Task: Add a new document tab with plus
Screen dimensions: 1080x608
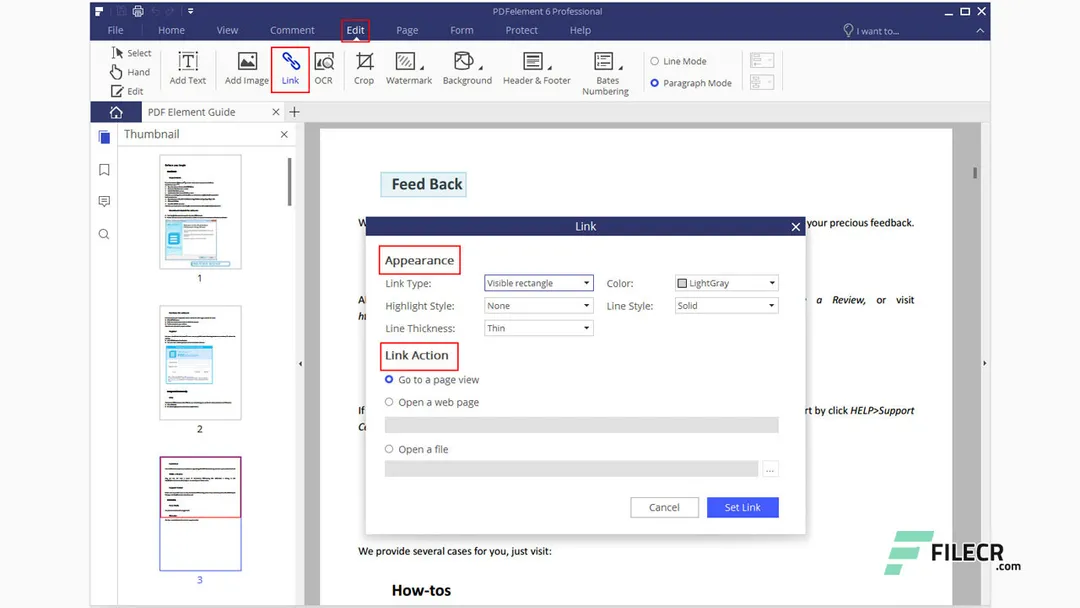Action: coord(294,112)
